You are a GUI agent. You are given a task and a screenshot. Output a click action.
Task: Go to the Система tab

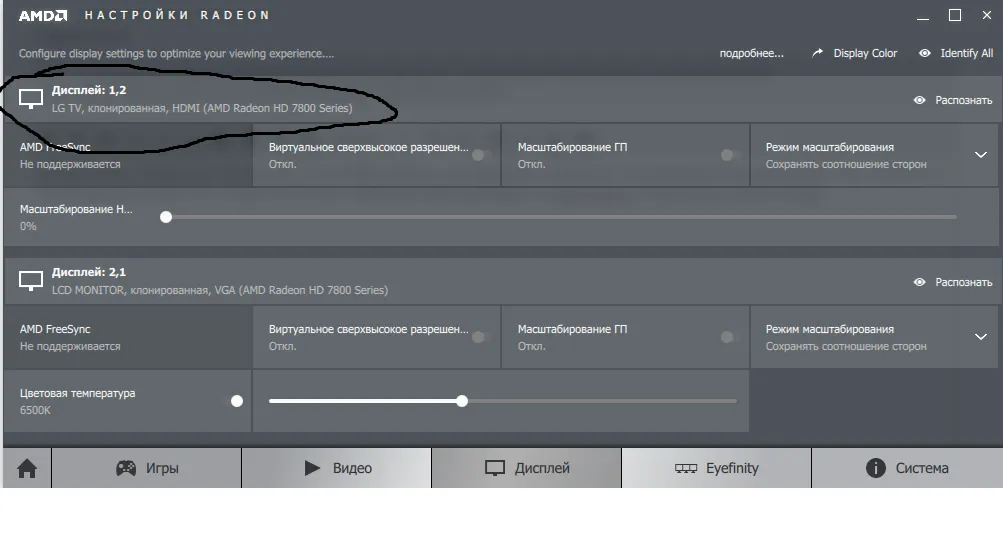(x=907, y=468)
